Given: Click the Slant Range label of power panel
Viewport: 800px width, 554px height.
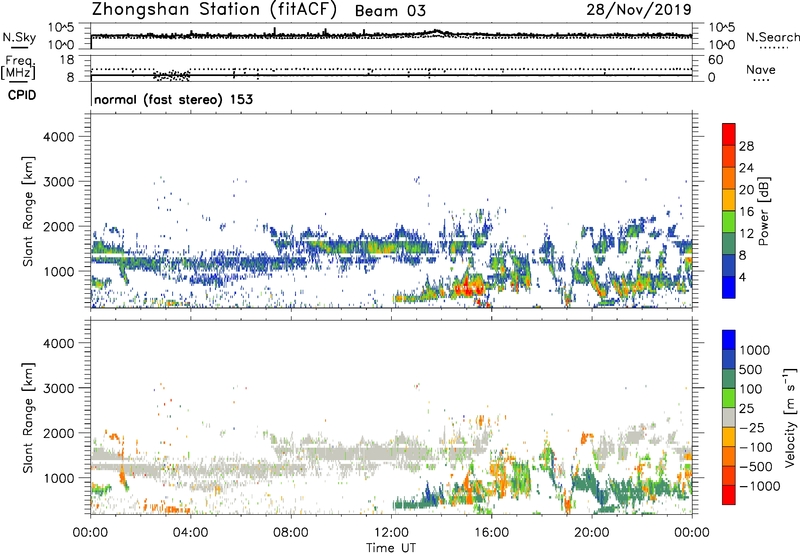Looking at the screenshot, I should 28,211.
